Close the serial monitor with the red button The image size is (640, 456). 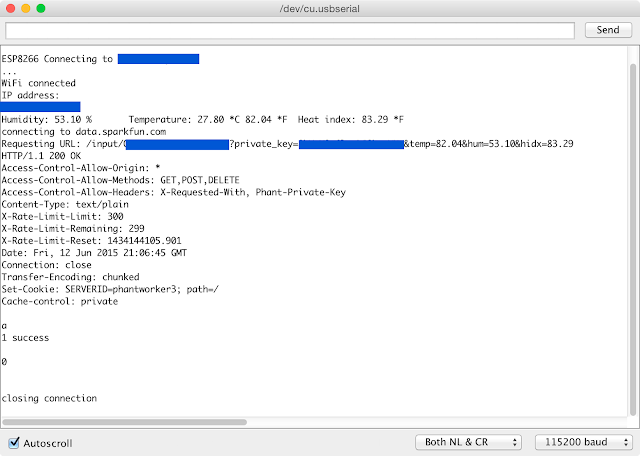tap(11, 9)
